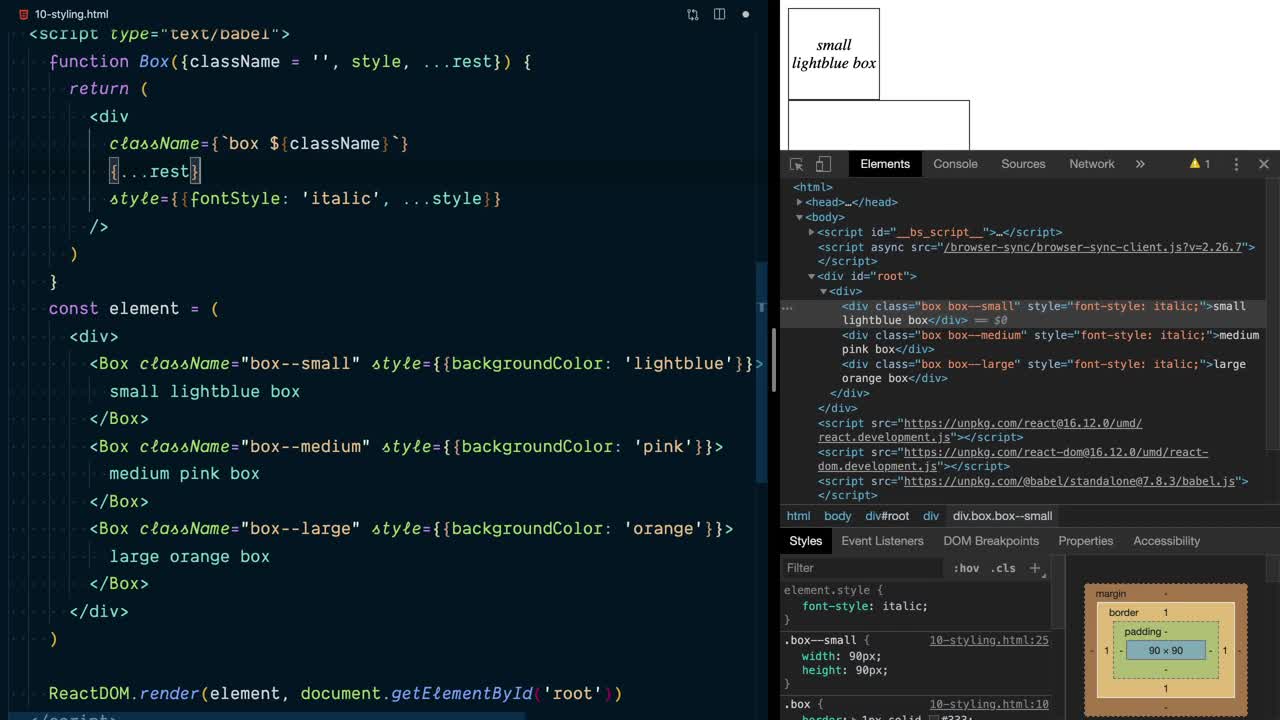1280x720 pixels.
Task: Click the div.box.box--small breadcrumb
Action: point(1002,516)
